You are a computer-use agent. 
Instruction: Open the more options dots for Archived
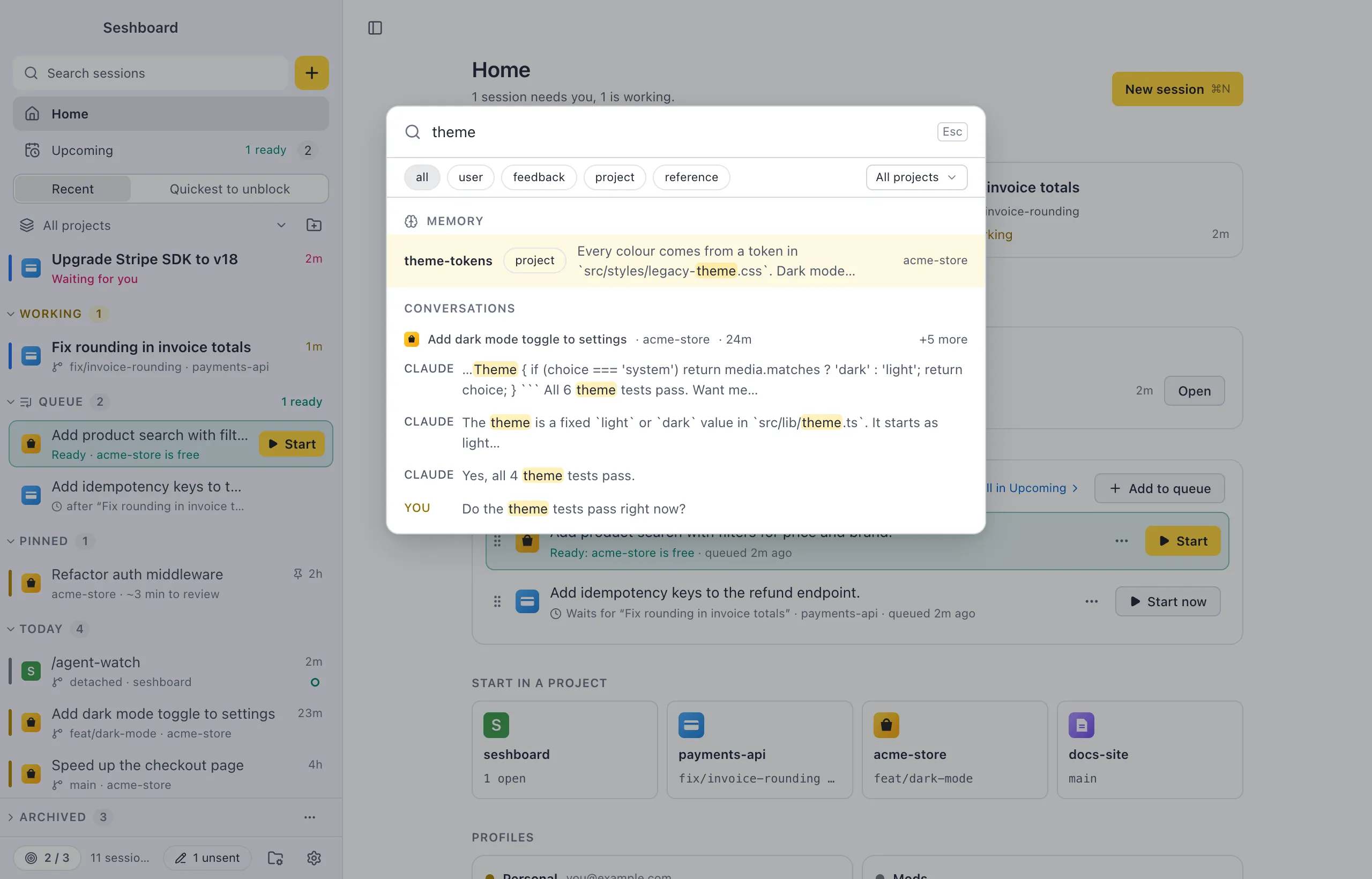(x=309, y=817)
